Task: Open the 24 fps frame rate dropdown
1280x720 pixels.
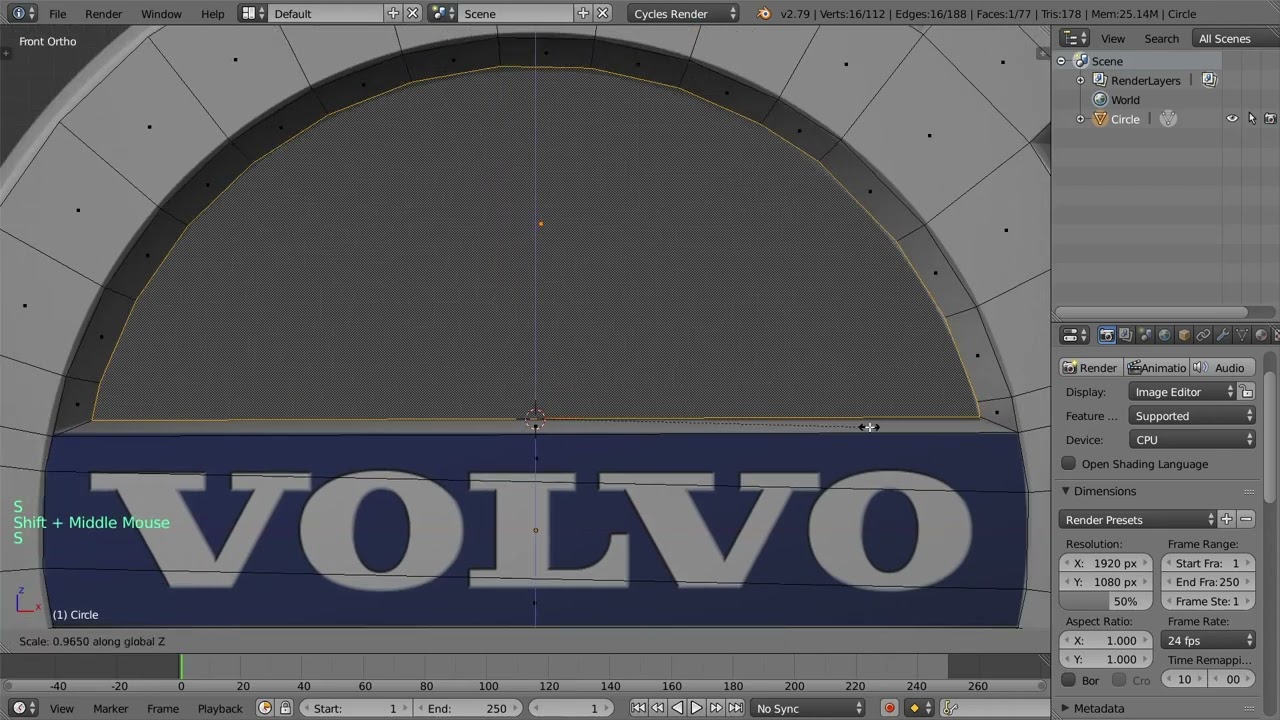Action: coord(1209,640)
